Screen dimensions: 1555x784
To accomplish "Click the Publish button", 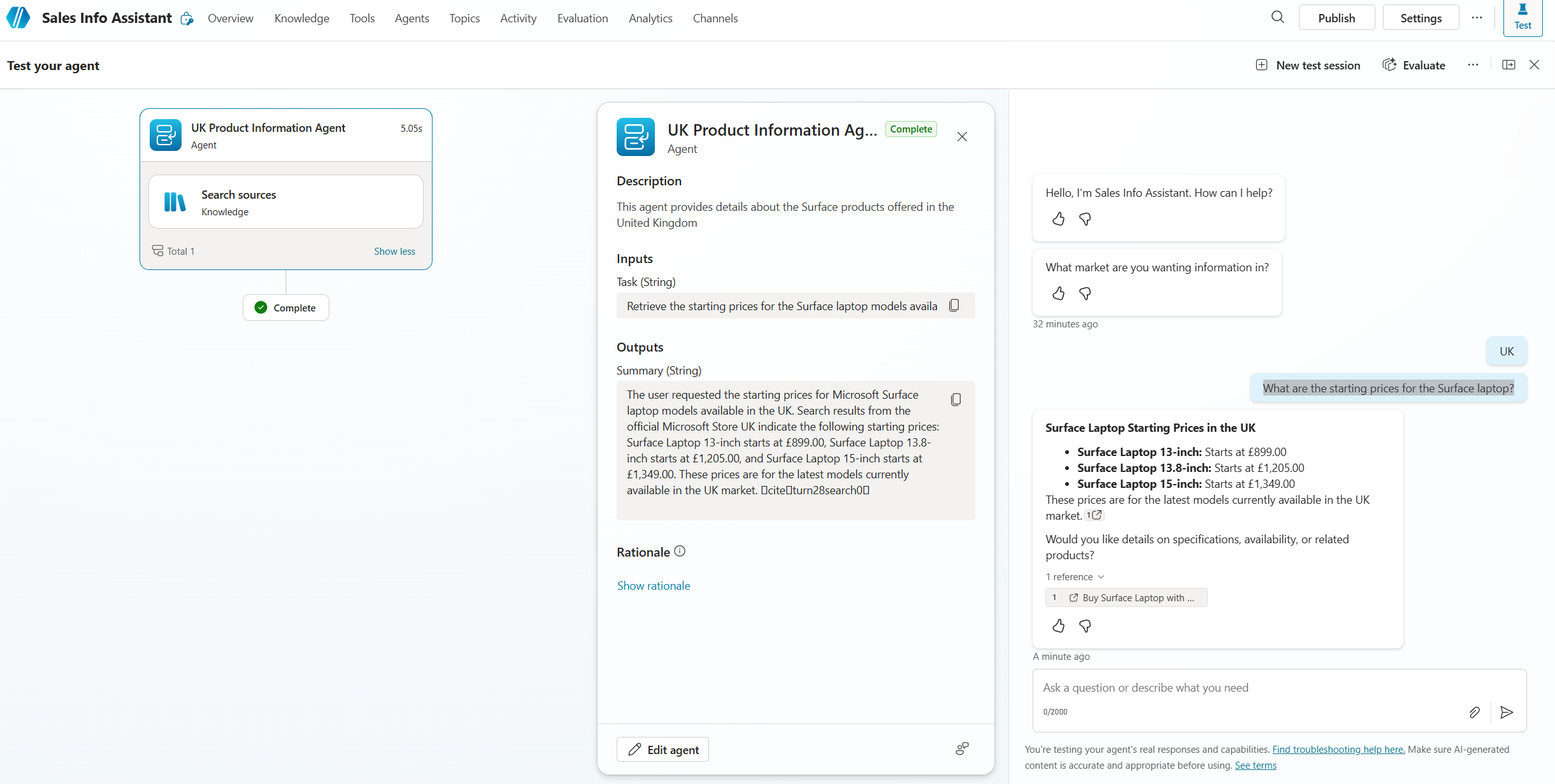I will (1336, 18).
